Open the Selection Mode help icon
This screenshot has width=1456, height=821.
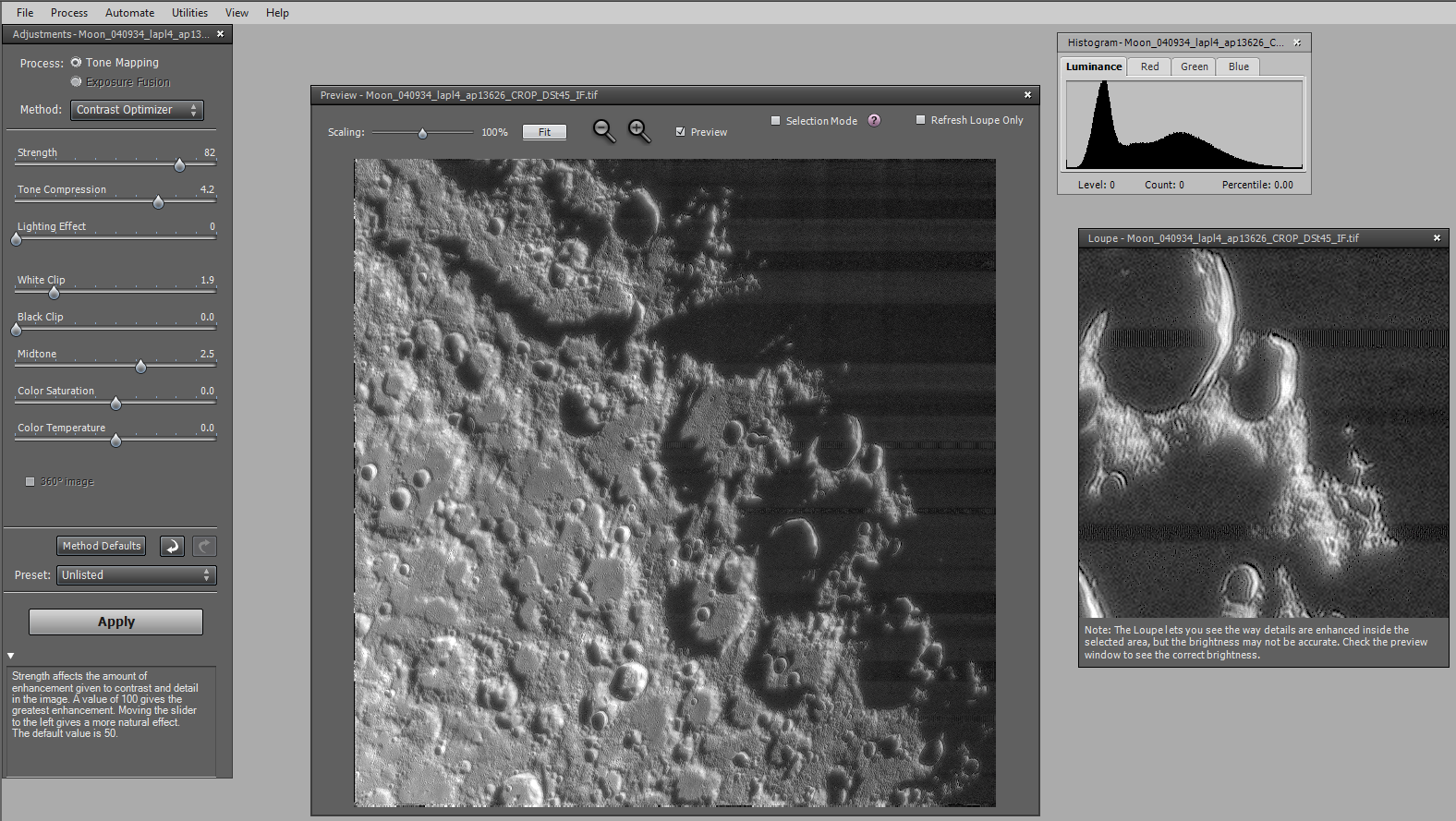pyautogui.click(x=874, y=121)
